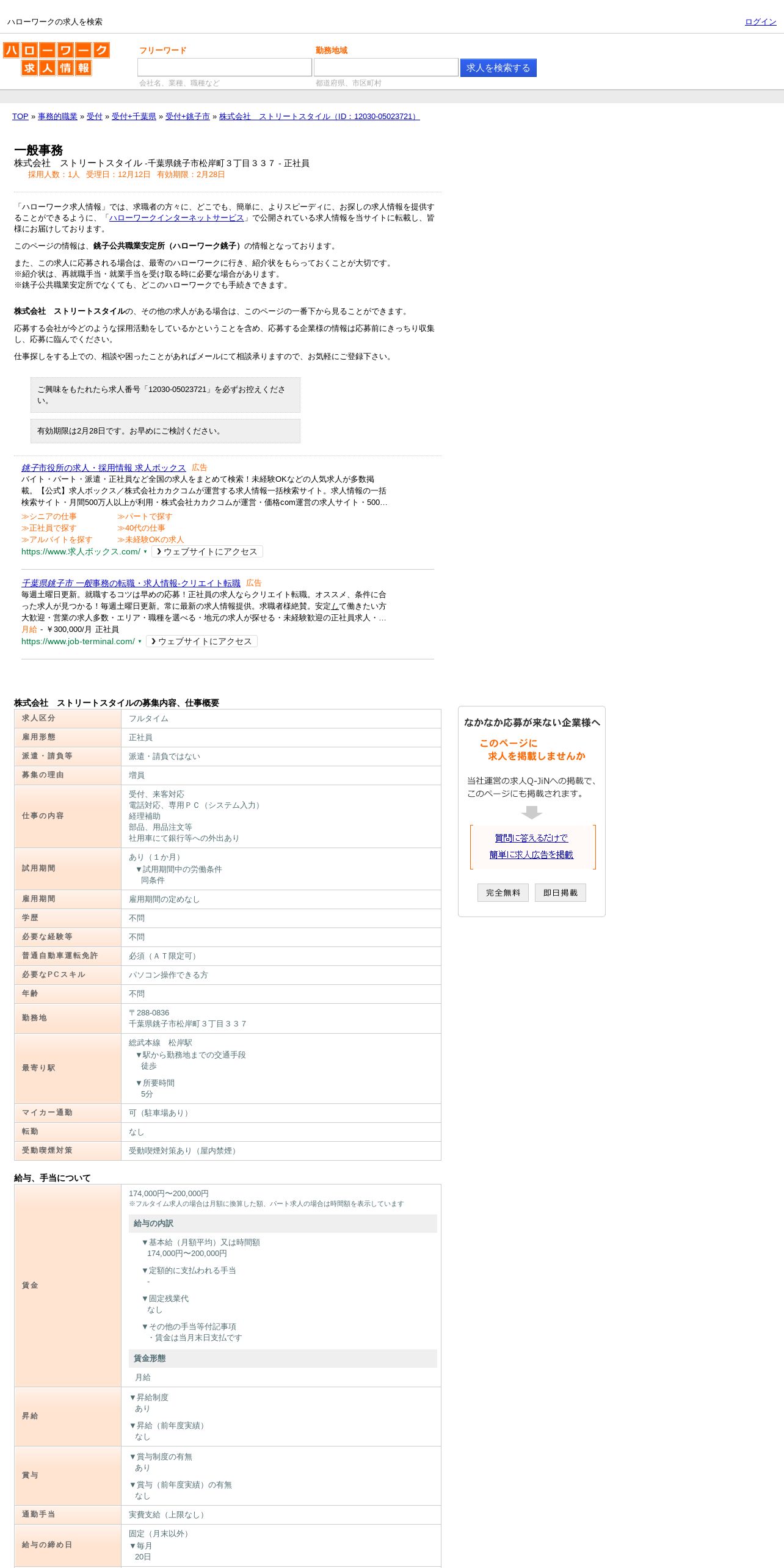Click the 求人番号 12030-05023721 notice box
784x1568 pixels.
click(165, 395)
